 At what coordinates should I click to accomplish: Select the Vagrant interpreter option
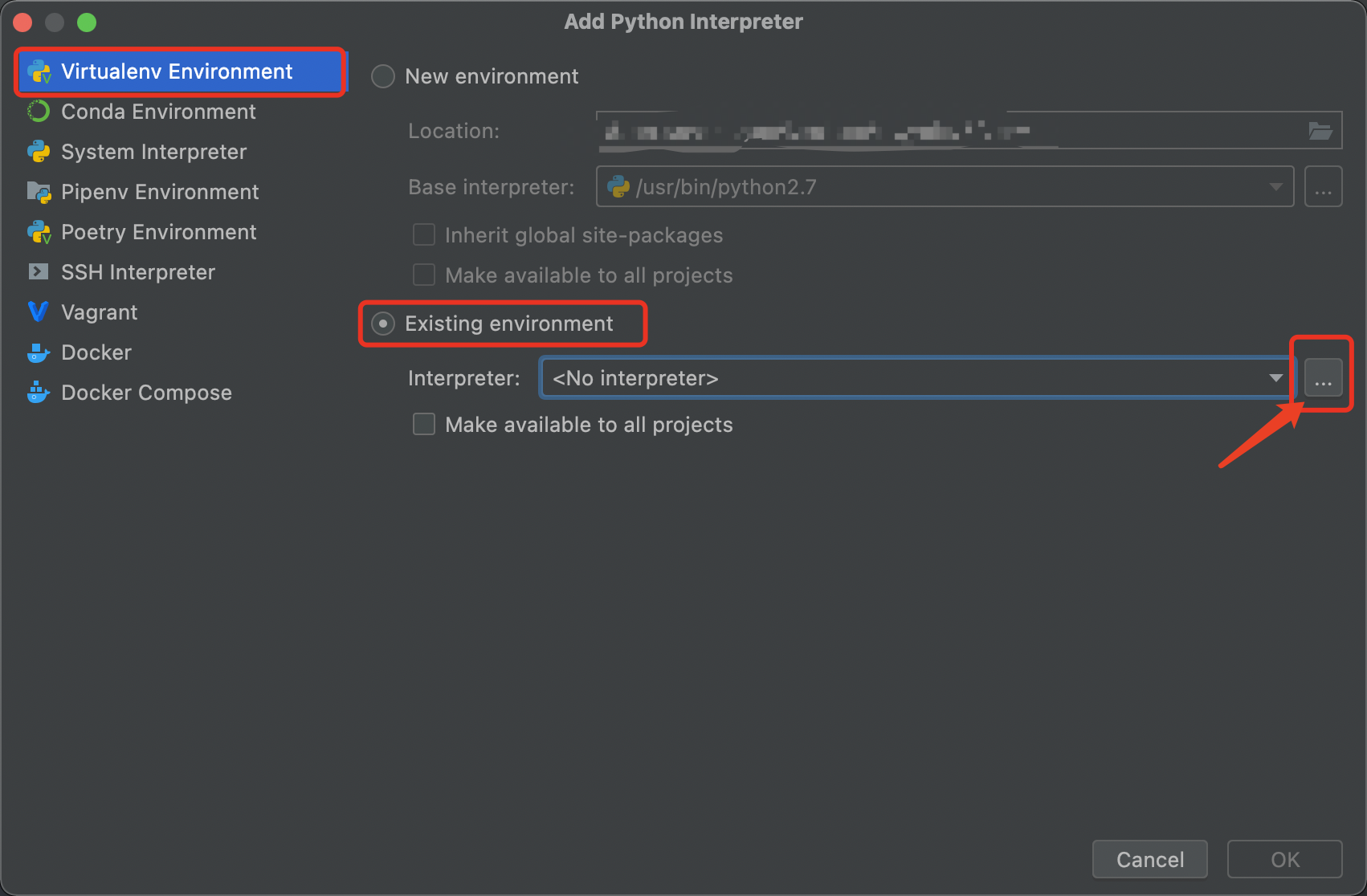pos(99,312)
